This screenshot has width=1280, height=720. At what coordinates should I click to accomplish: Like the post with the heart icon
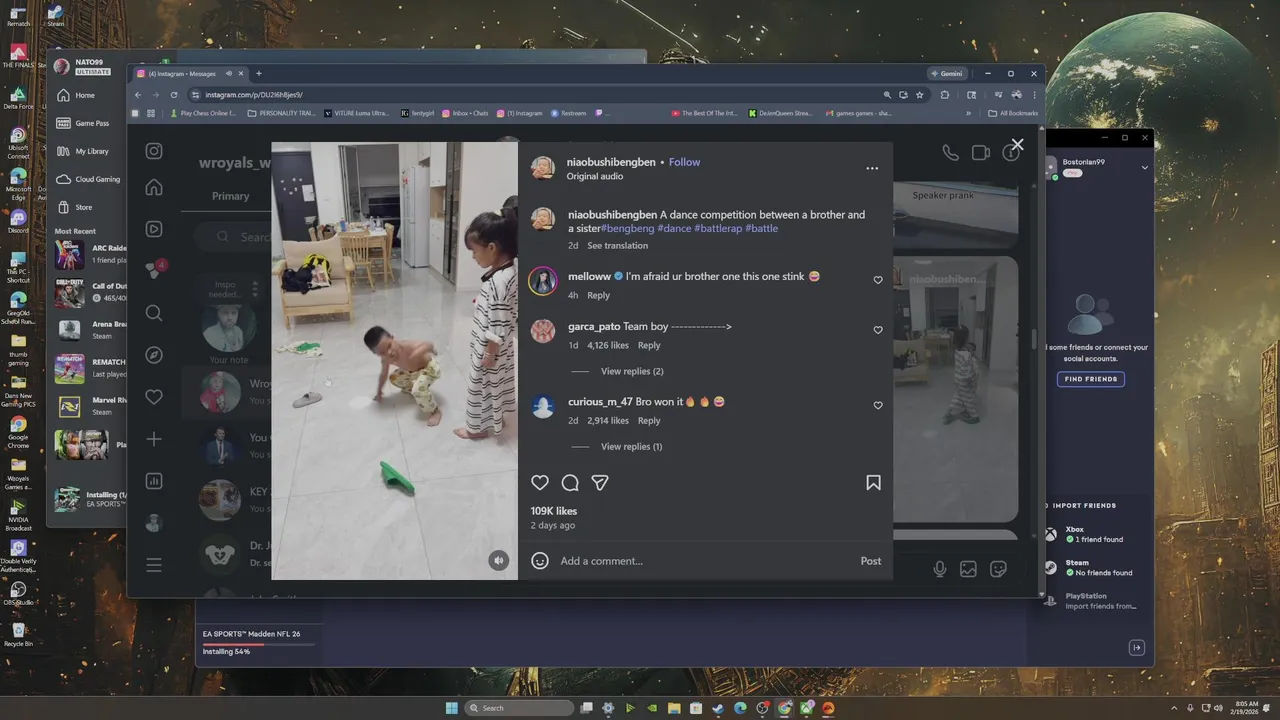(x=540, y=483)
